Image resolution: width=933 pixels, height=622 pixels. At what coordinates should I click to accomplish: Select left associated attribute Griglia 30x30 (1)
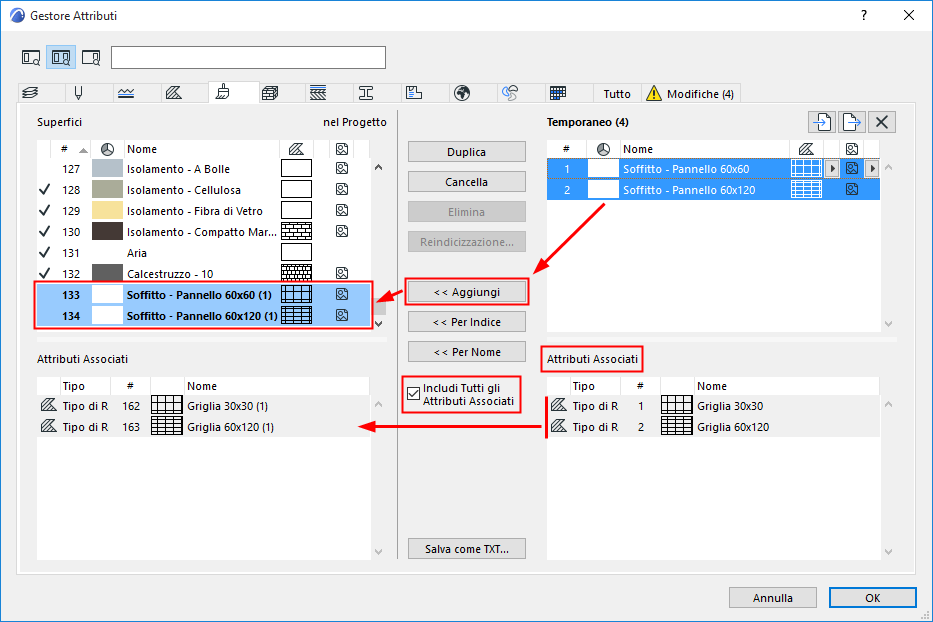(x=203, y=406)
